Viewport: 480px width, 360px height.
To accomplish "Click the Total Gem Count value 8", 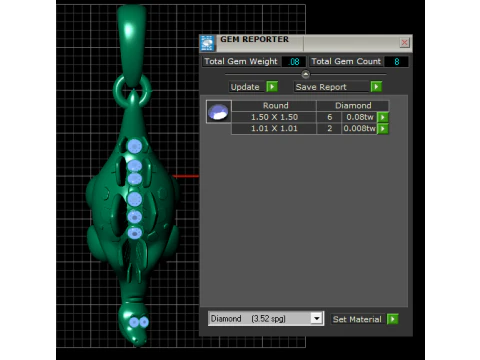I will click(396, 62).
